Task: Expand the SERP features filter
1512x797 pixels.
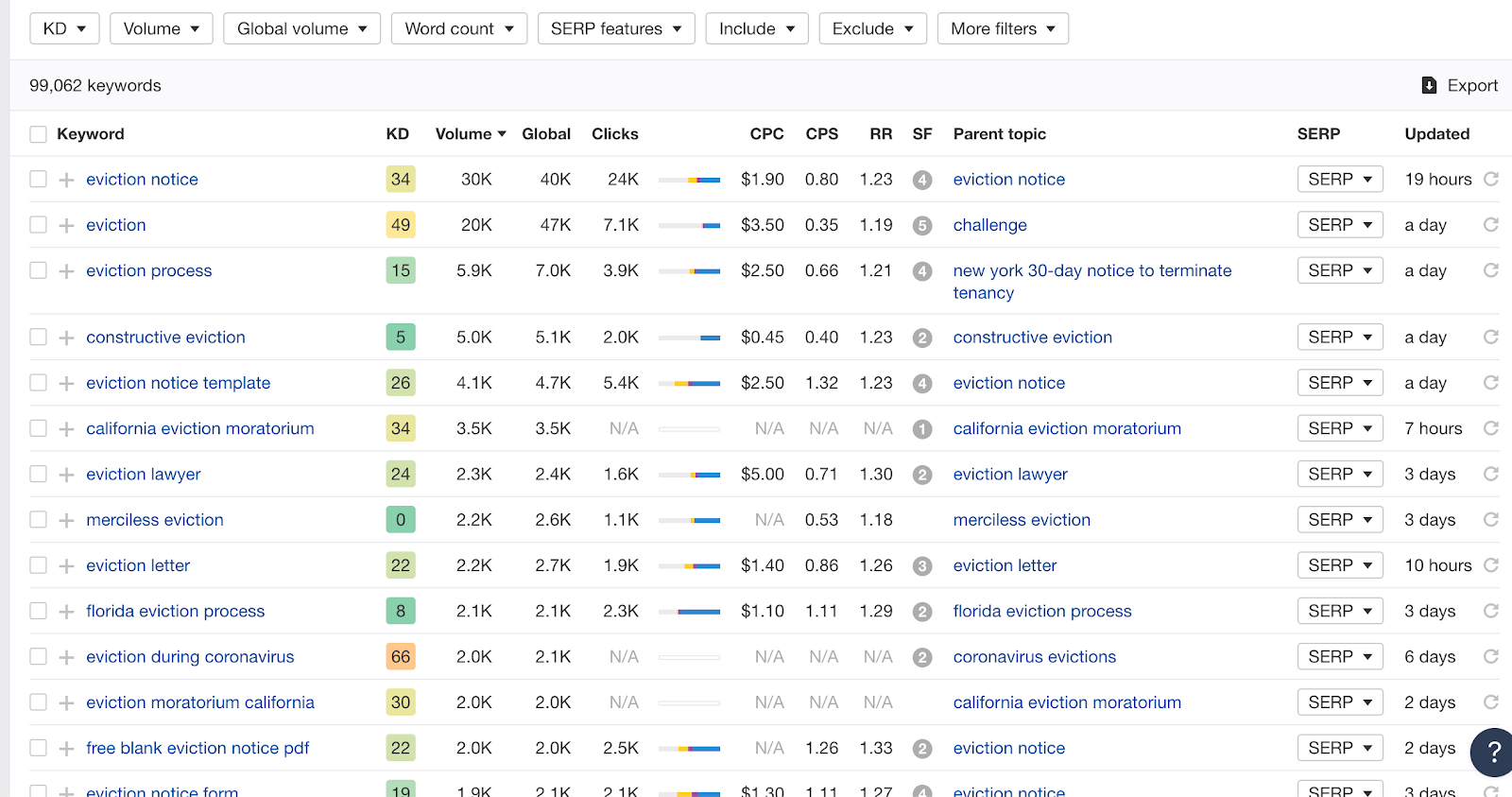Action: click(616, 28)
